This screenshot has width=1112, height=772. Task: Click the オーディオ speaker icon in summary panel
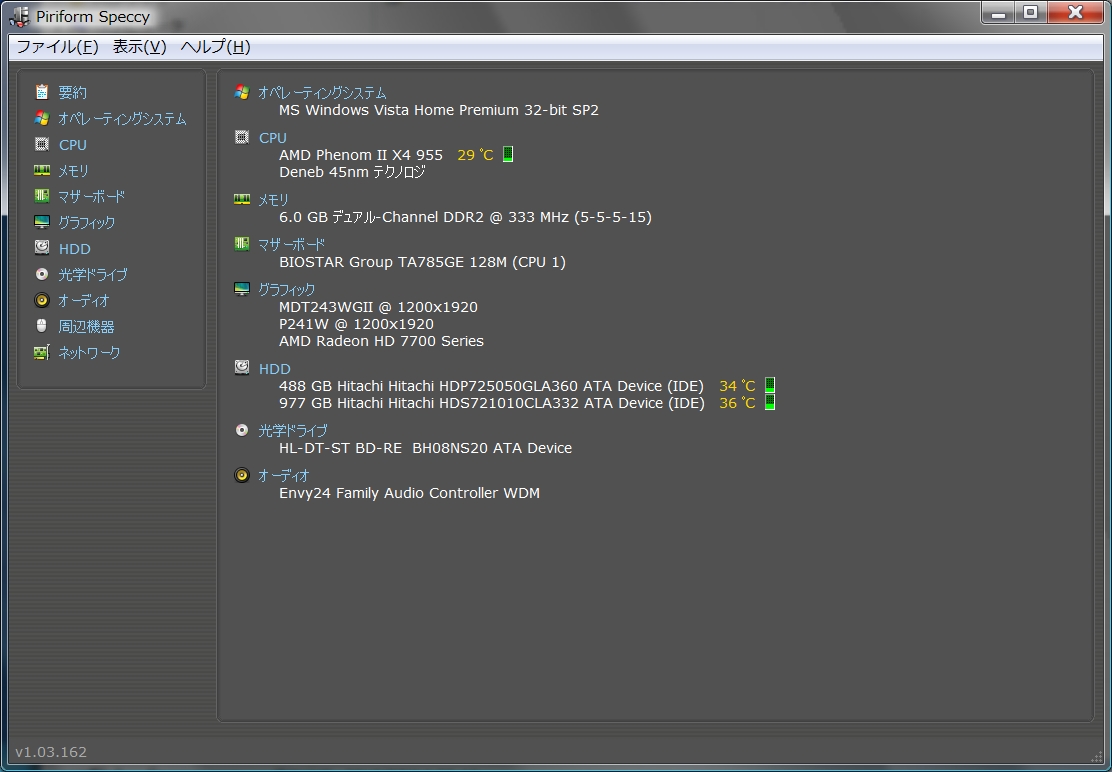242,475
